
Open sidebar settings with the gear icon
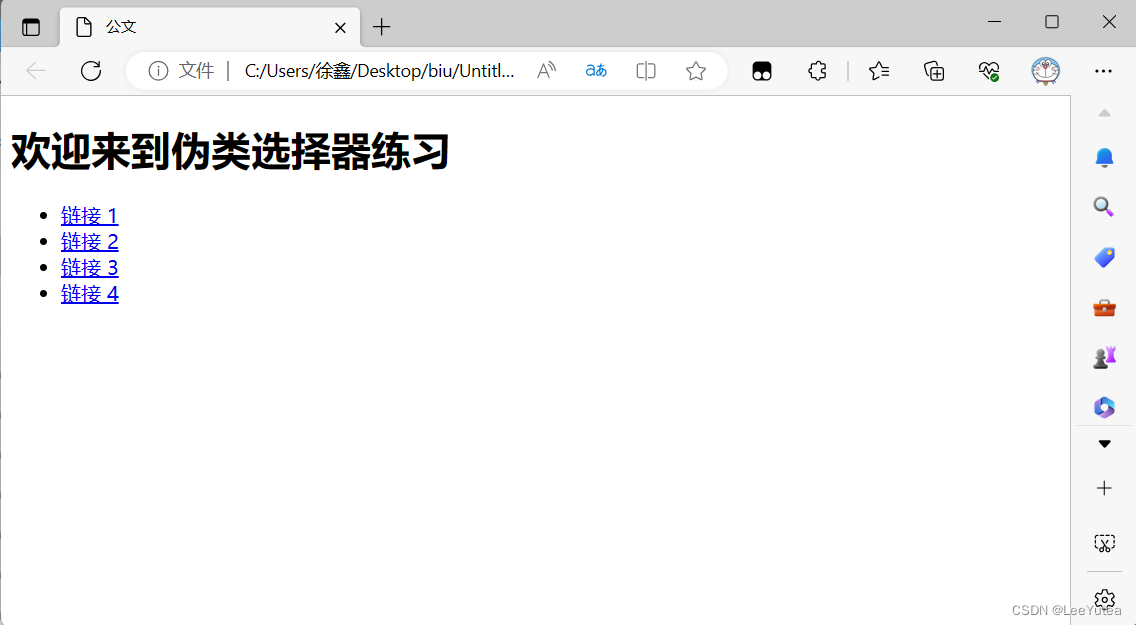1104,598
